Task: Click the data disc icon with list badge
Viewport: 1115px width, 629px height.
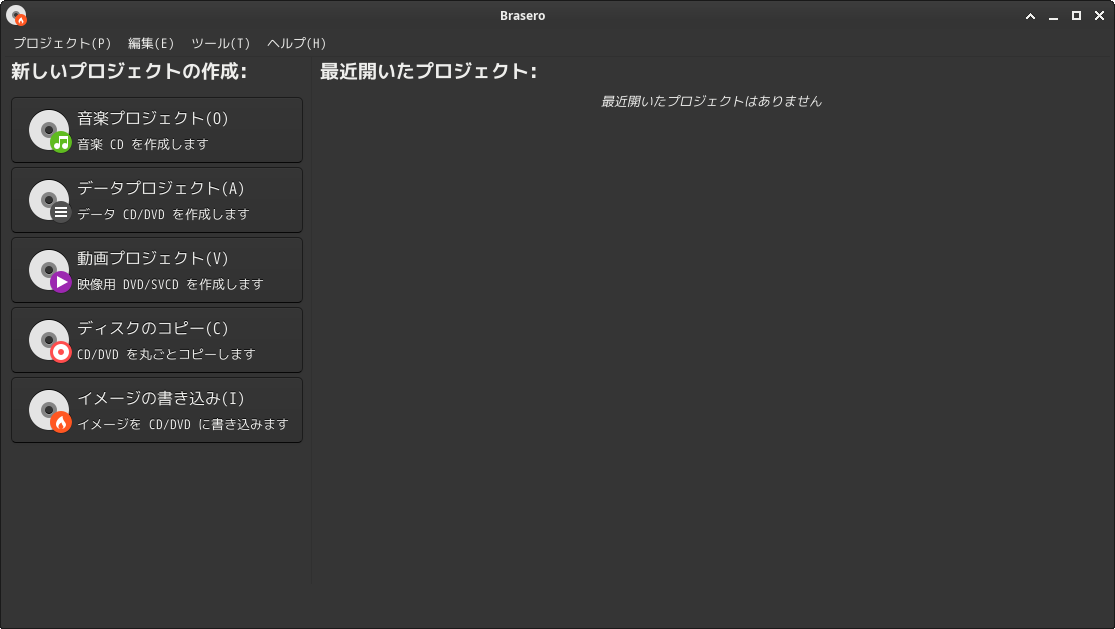Action: [50, 200]
